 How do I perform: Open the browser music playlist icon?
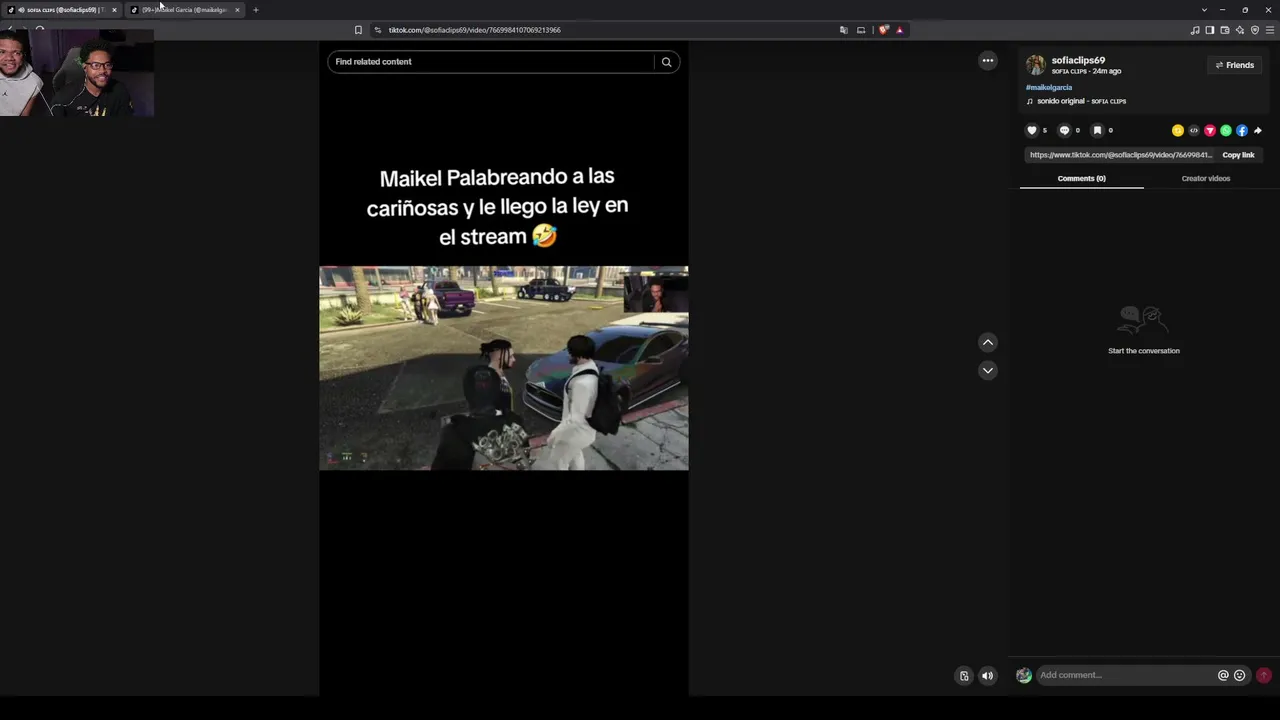(x=1195, y=30)
